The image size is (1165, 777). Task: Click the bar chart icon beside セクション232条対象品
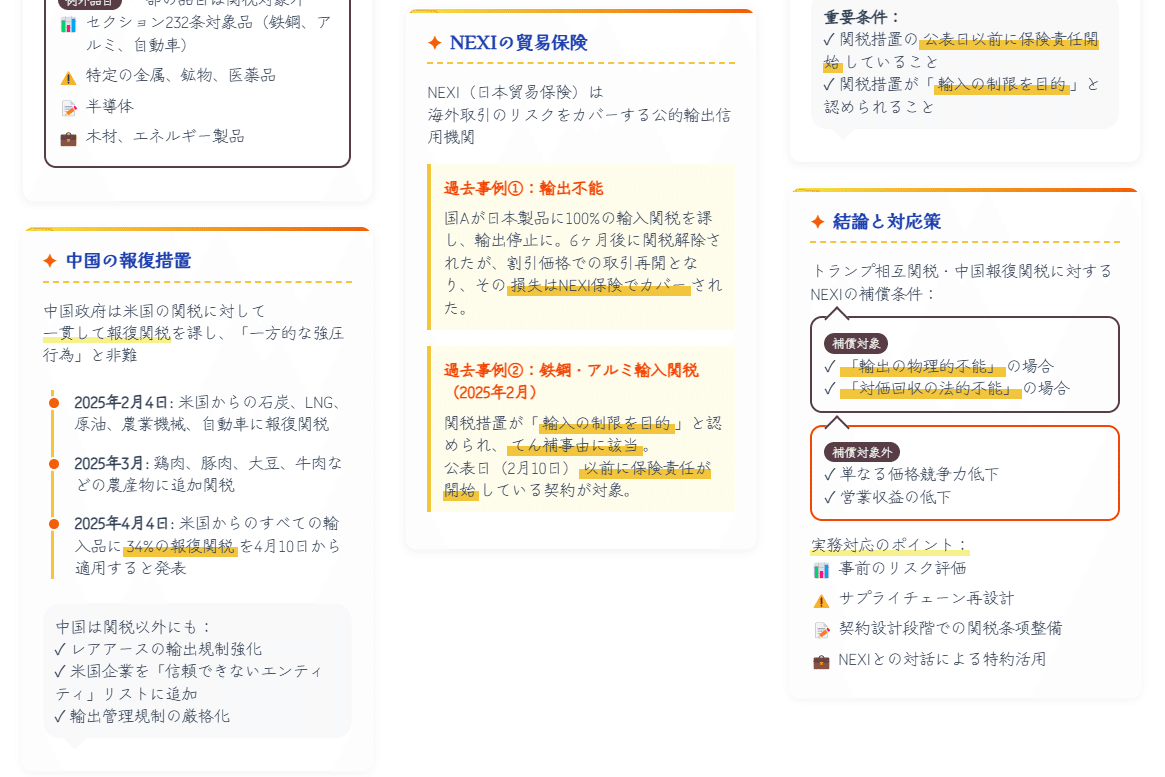coord(68,25)
